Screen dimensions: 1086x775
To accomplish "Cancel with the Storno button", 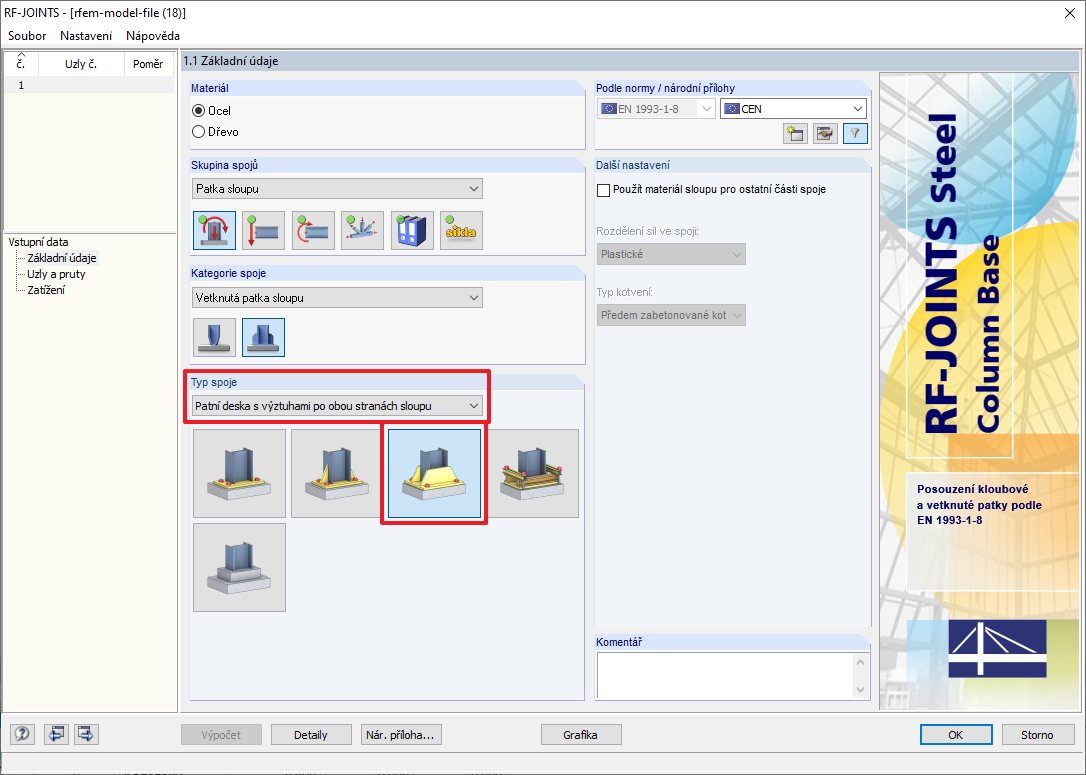I will pyautogui.click(x=1038, y=735).
